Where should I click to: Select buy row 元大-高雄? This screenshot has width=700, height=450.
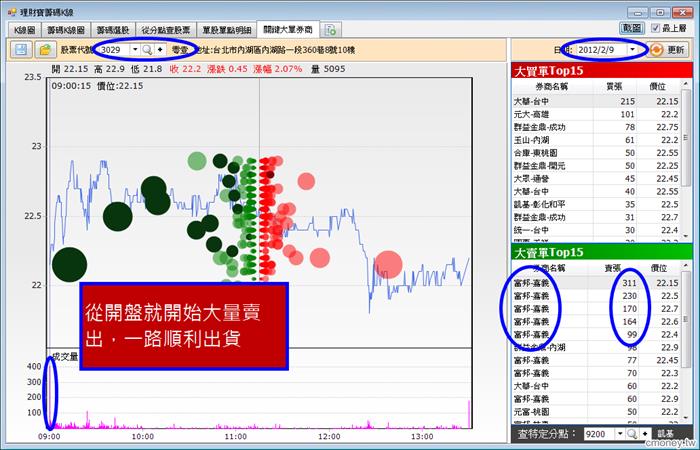click(x=596, y=114)
